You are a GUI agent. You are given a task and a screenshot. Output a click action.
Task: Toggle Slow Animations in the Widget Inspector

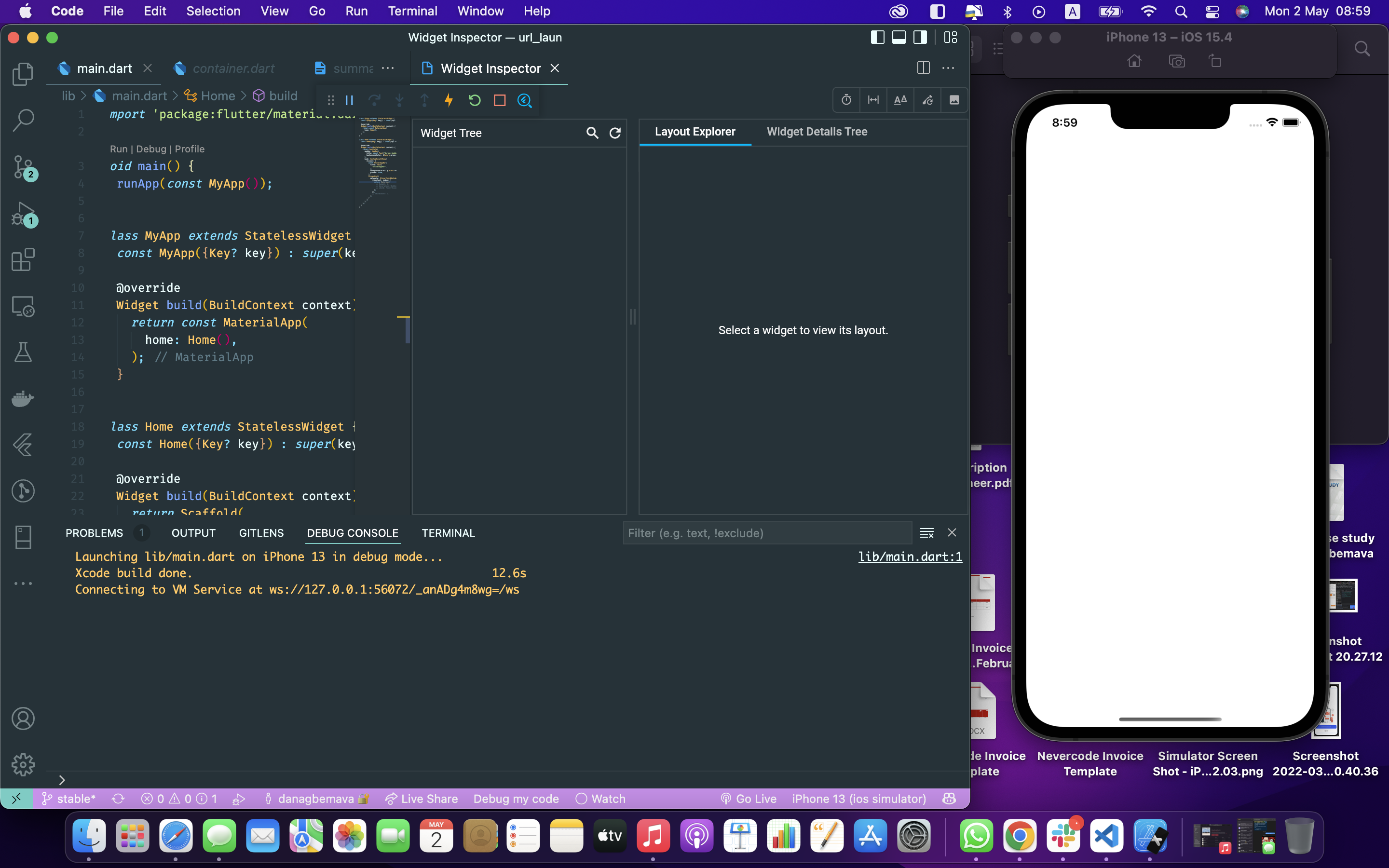pos(846,100)
